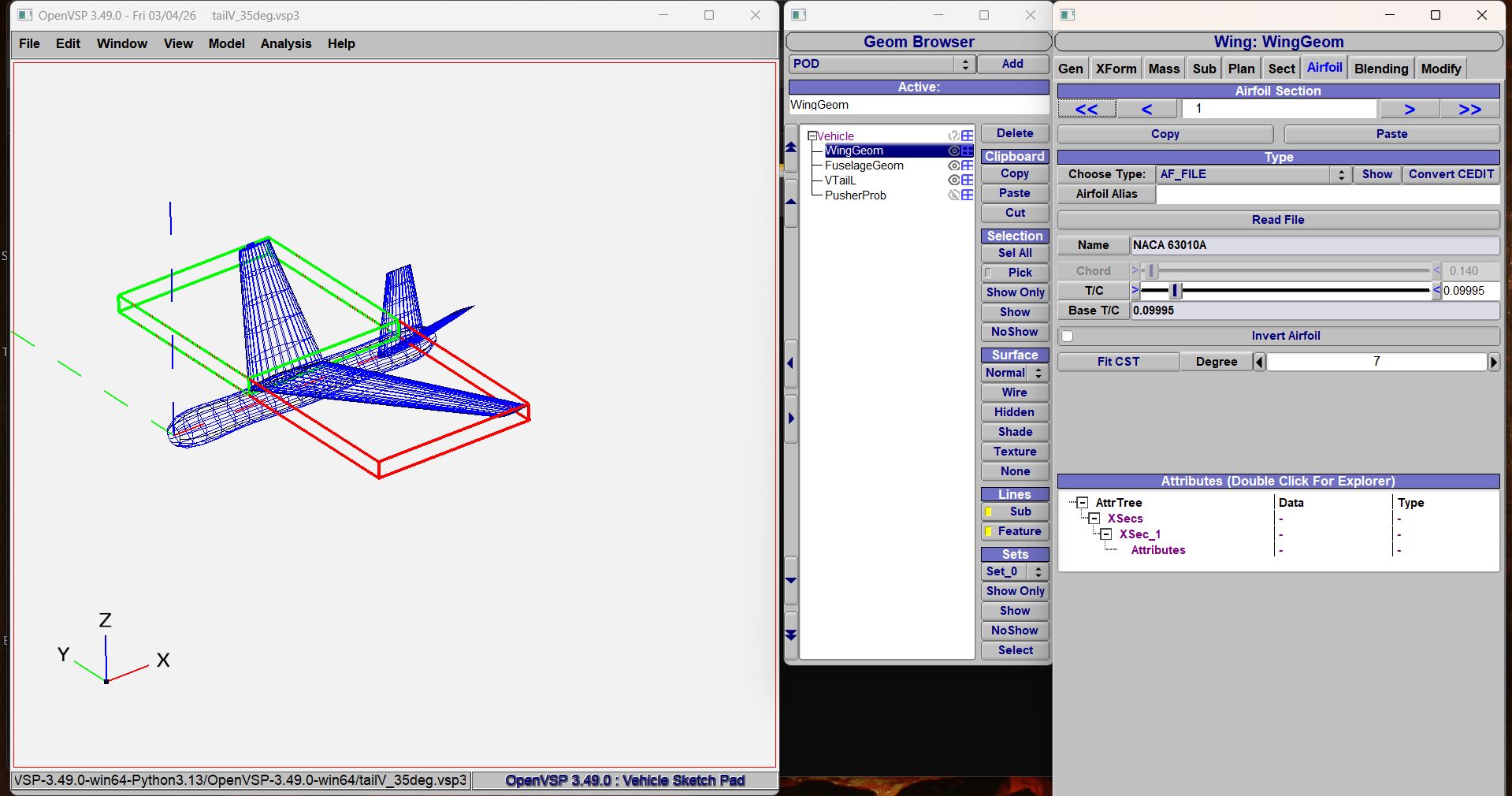1512x796 pixels.
Task: Increase Fit CST Degree with right arrow
Action: click(x=1493, y=362)
